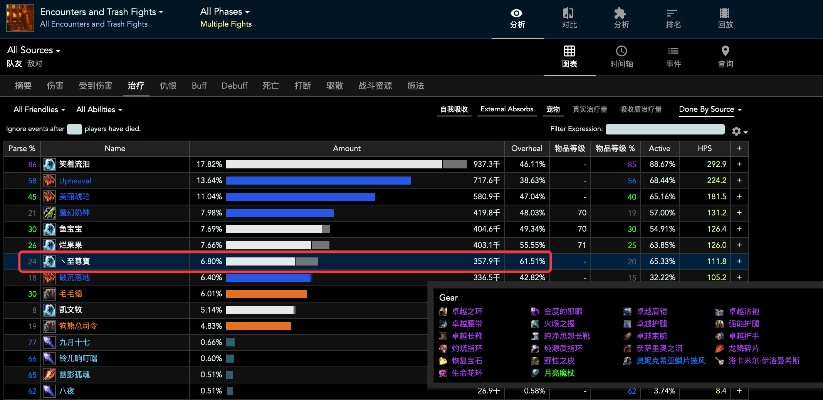Open the All Friendlies dropdown
This screenshot has height=400, width=823.
click(x=40, y=109)
